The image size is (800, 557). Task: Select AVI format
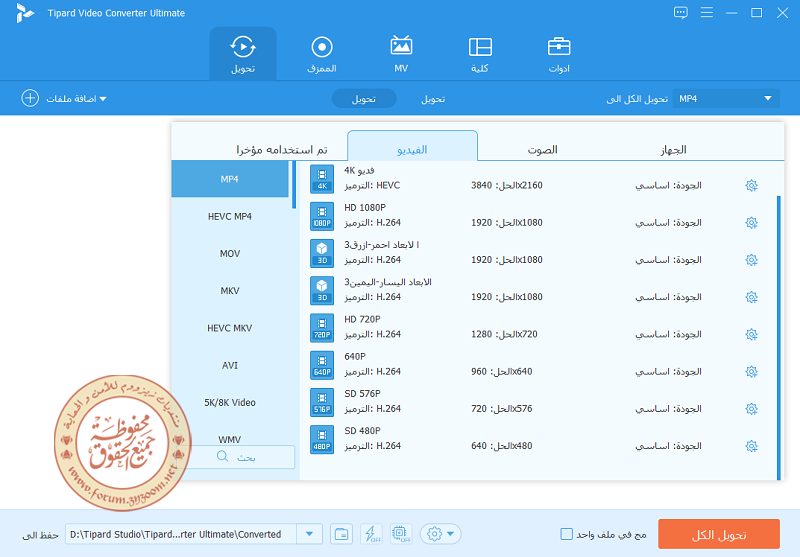pos(230,365)
